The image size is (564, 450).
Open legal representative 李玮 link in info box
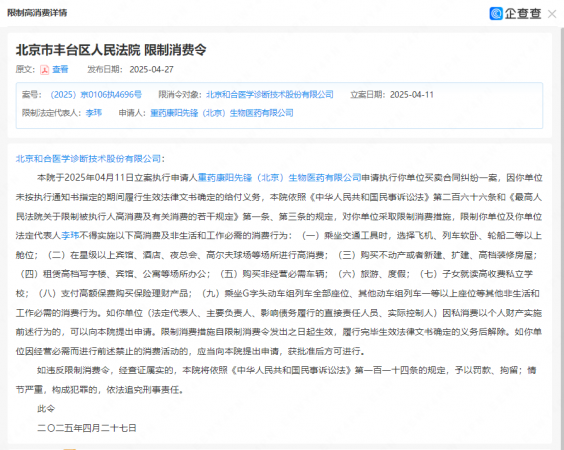[x=94, y=113]
